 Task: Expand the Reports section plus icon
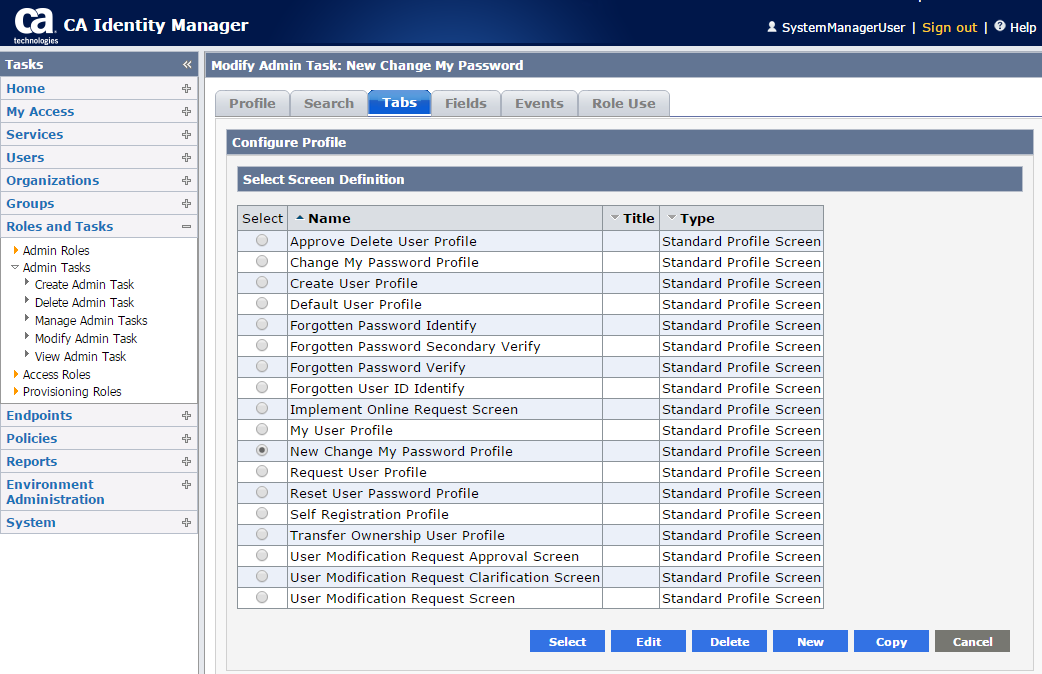(x=186, y=462)
